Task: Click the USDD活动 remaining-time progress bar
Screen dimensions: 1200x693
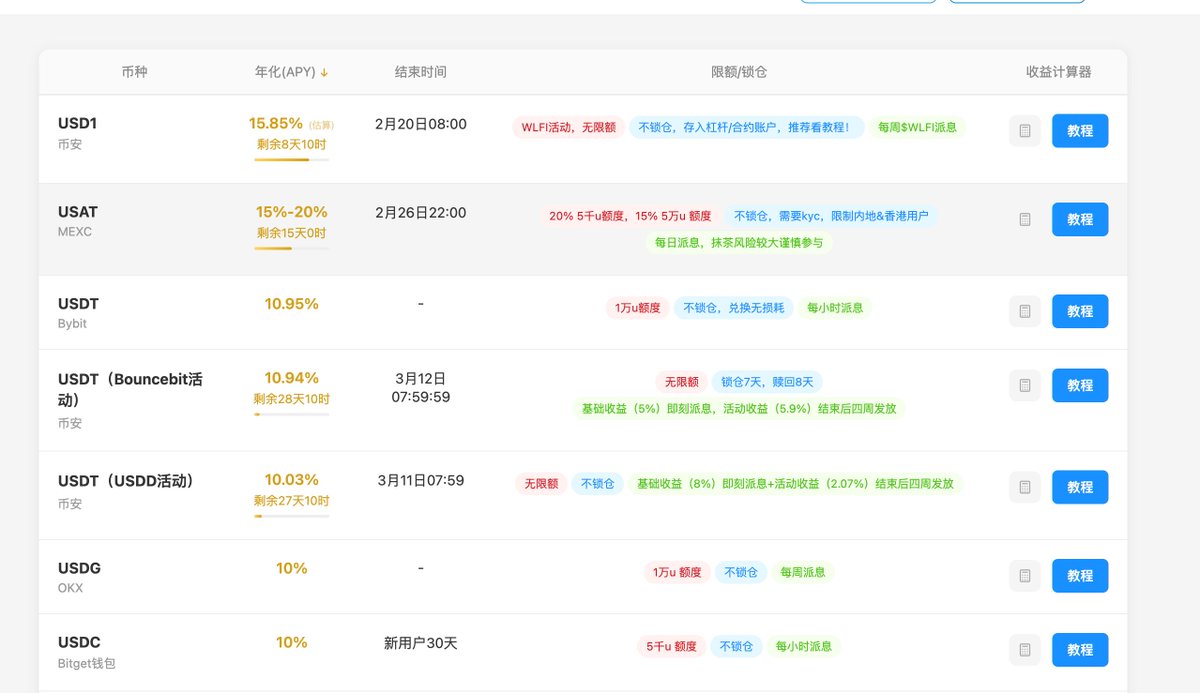Action: 292,516
